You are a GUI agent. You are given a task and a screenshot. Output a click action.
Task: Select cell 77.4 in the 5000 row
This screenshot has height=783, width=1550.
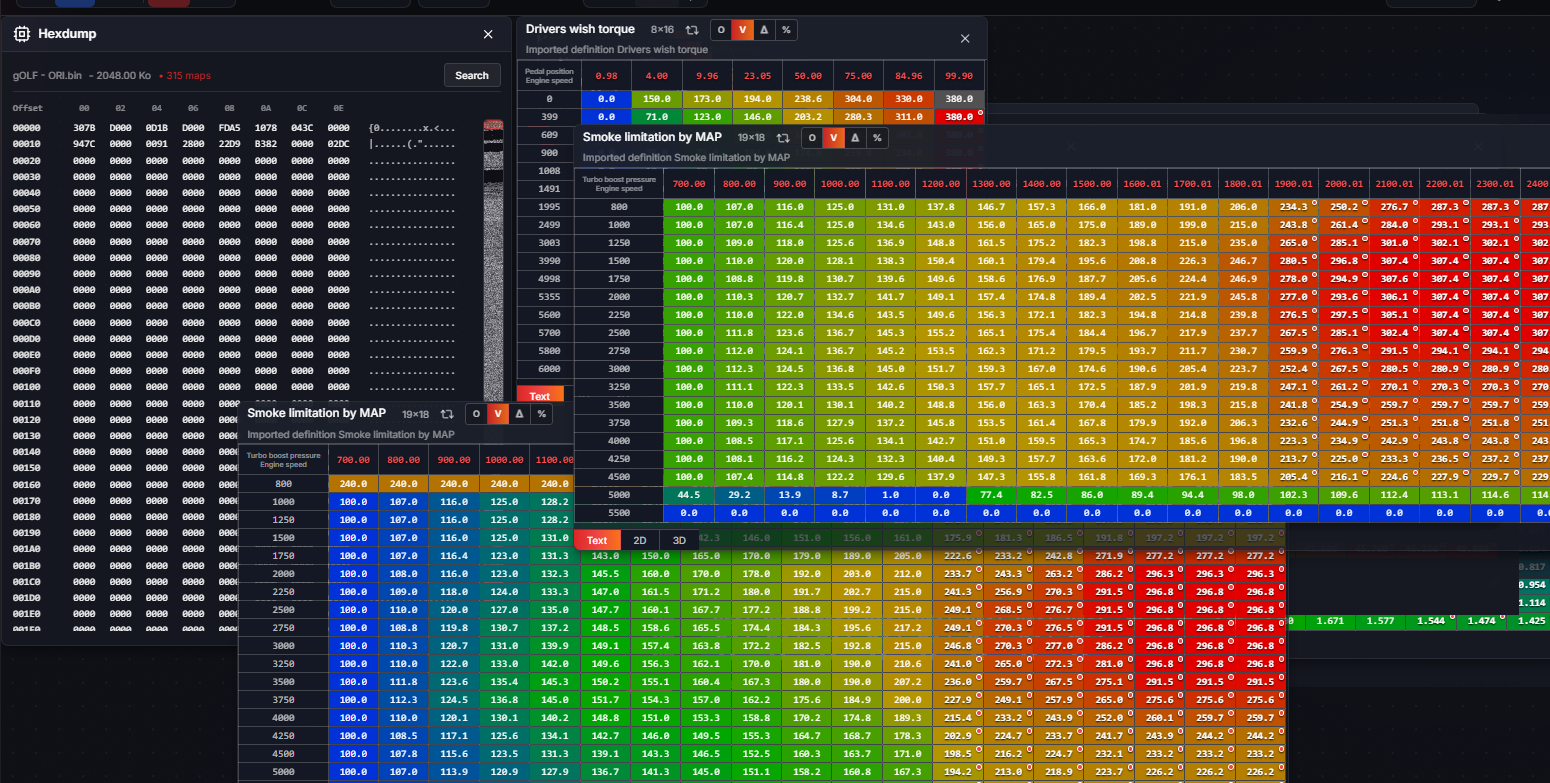click(991, 494)
